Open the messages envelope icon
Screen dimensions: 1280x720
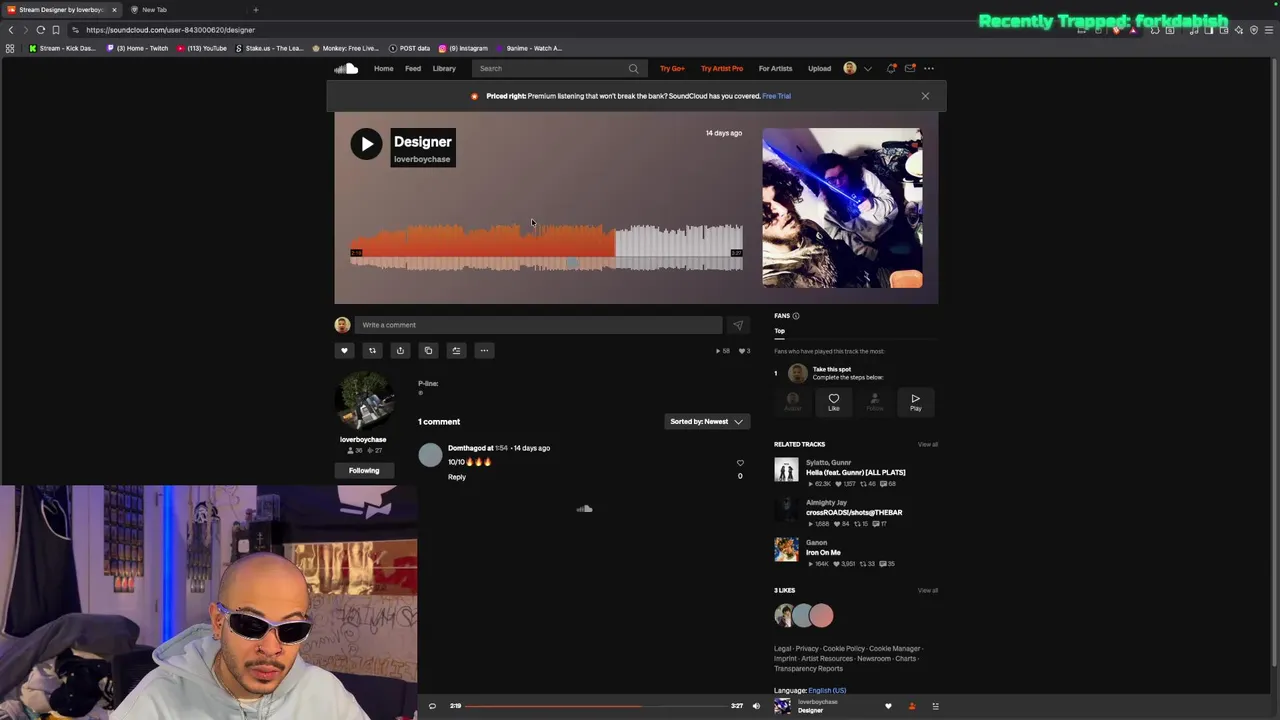coord(910,69)
